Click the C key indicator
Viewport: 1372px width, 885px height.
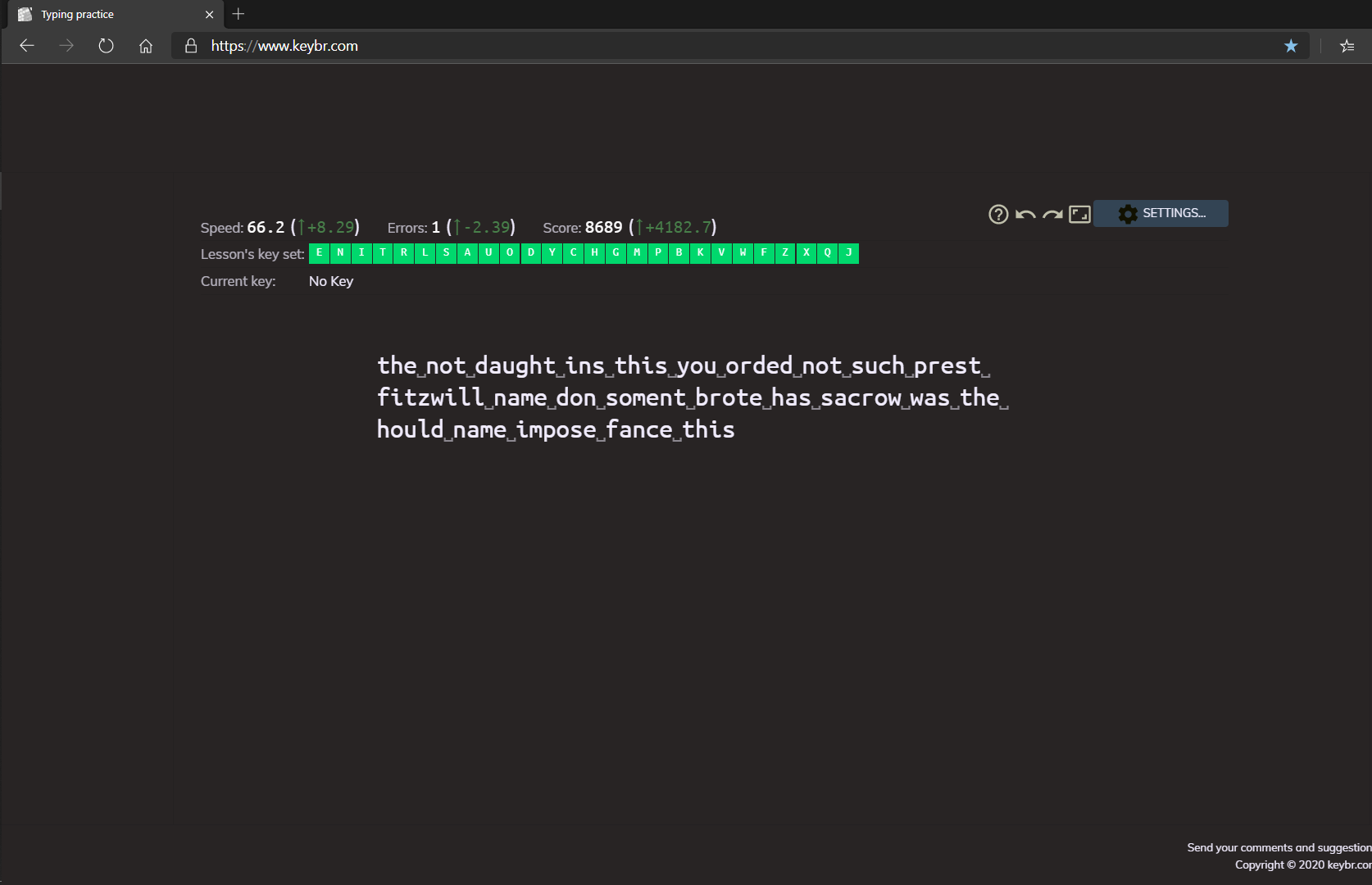coord(574,253)
